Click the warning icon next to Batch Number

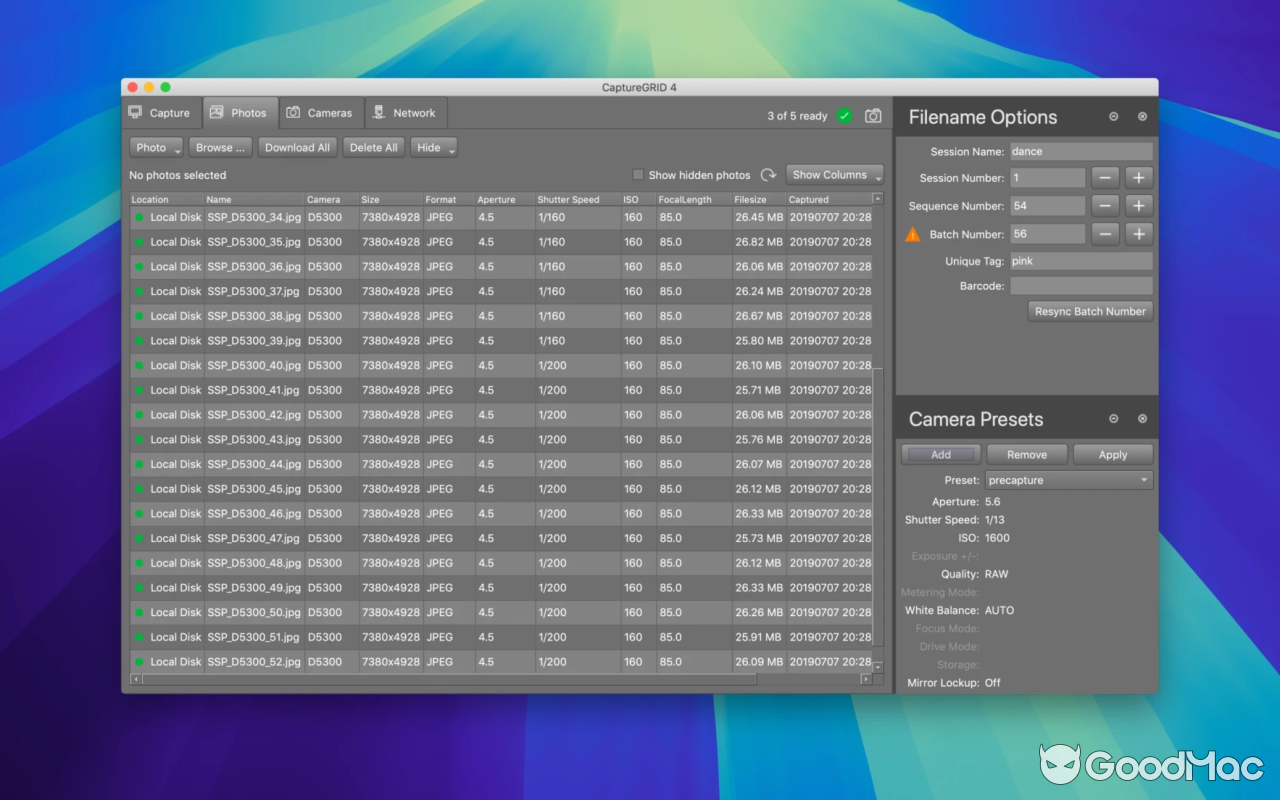[x=913, y=234]
